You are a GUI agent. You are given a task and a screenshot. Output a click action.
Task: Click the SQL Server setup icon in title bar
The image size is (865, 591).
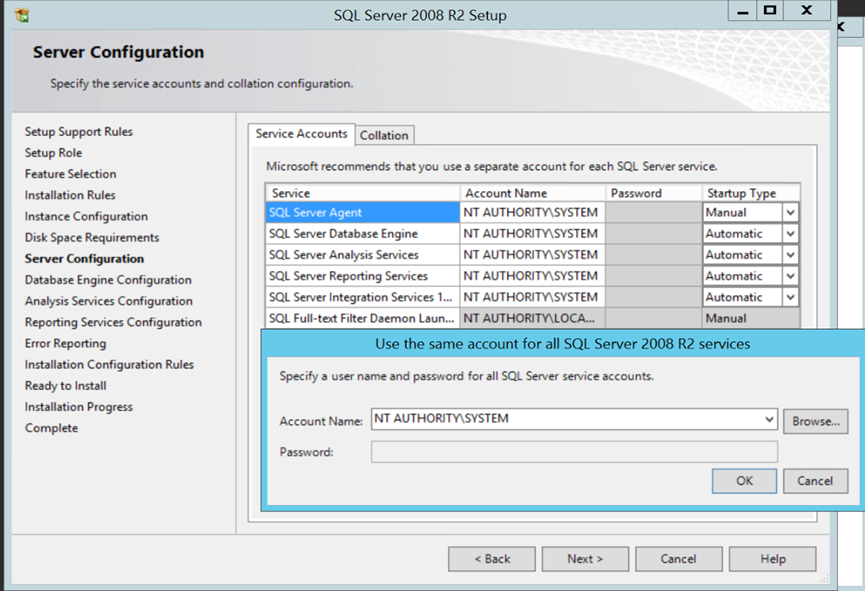[22, 15]
